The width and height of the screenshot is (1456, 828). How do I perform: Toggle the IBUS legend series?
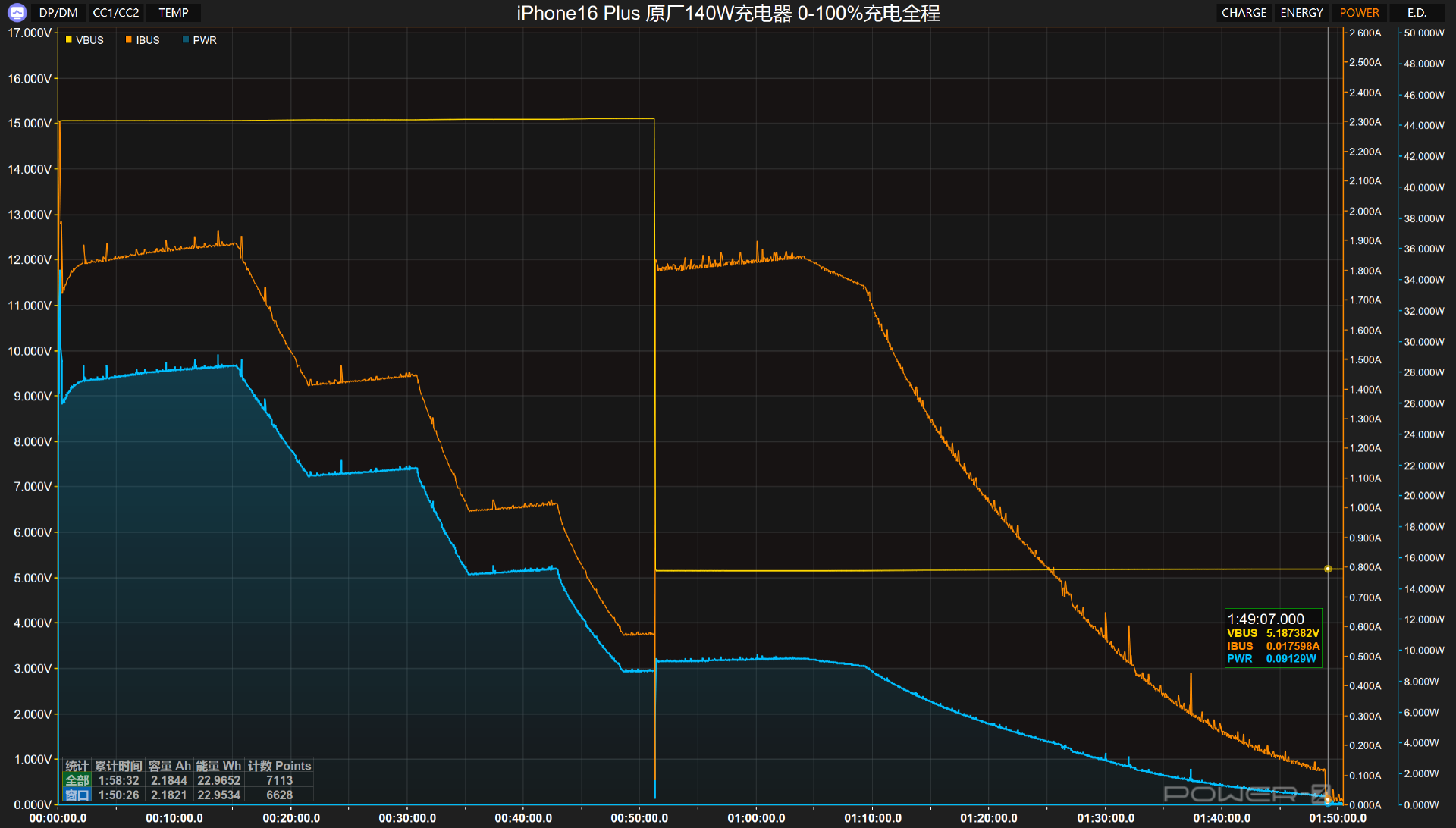point(143,40)
